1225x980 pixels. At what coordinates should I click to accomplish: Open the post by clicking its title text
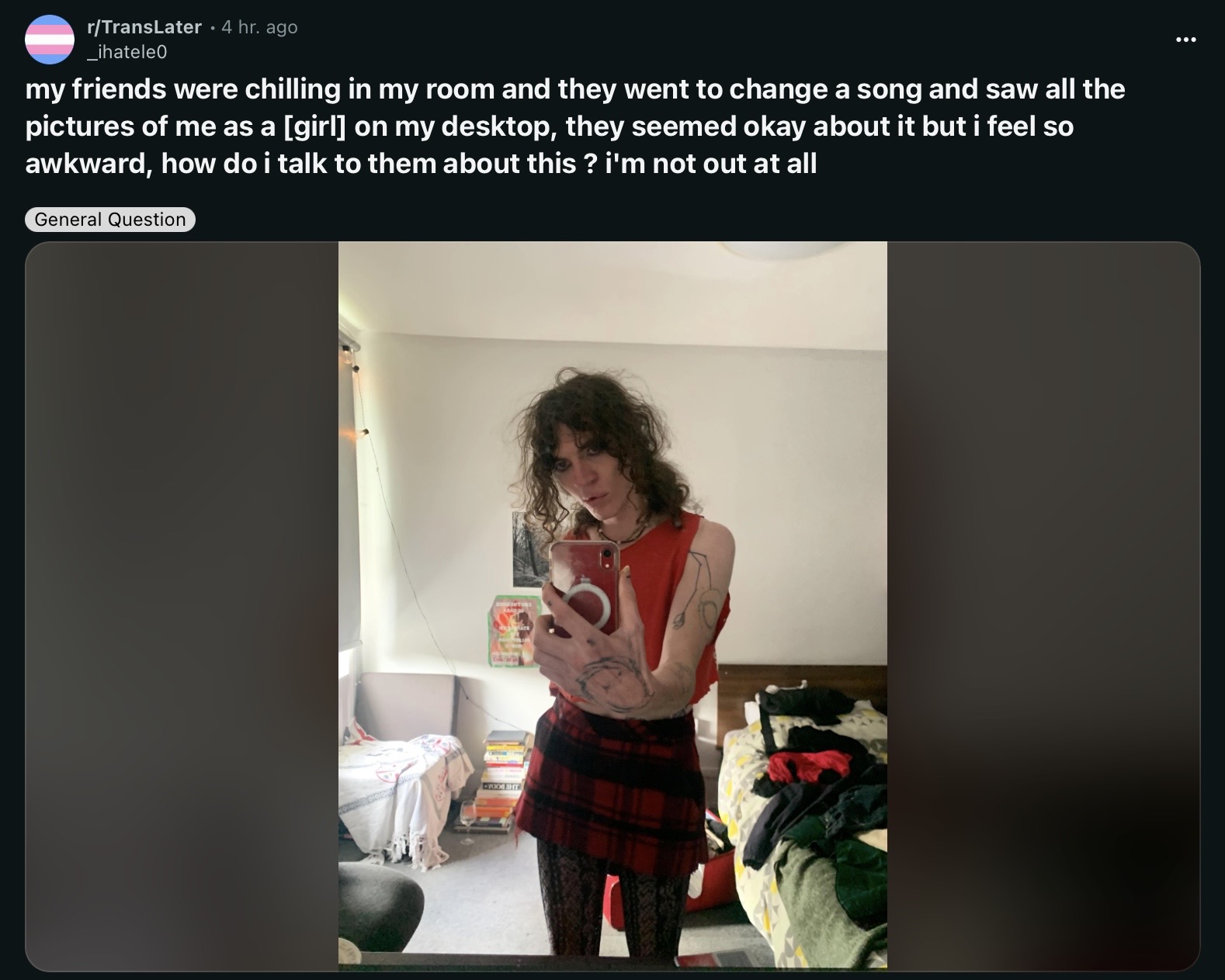pyautogui.click(x=574, y=126)
